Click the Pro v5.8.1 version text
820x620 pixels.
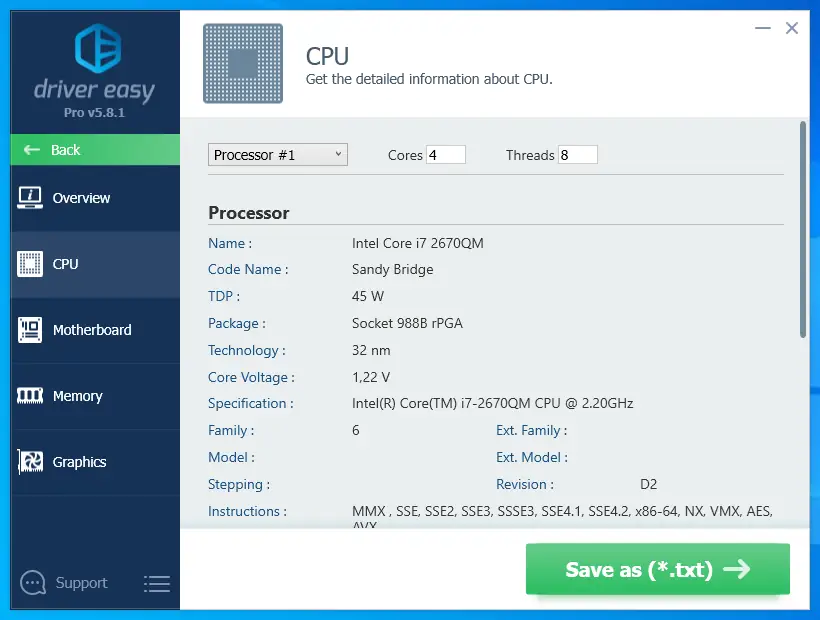coord(95,112)
